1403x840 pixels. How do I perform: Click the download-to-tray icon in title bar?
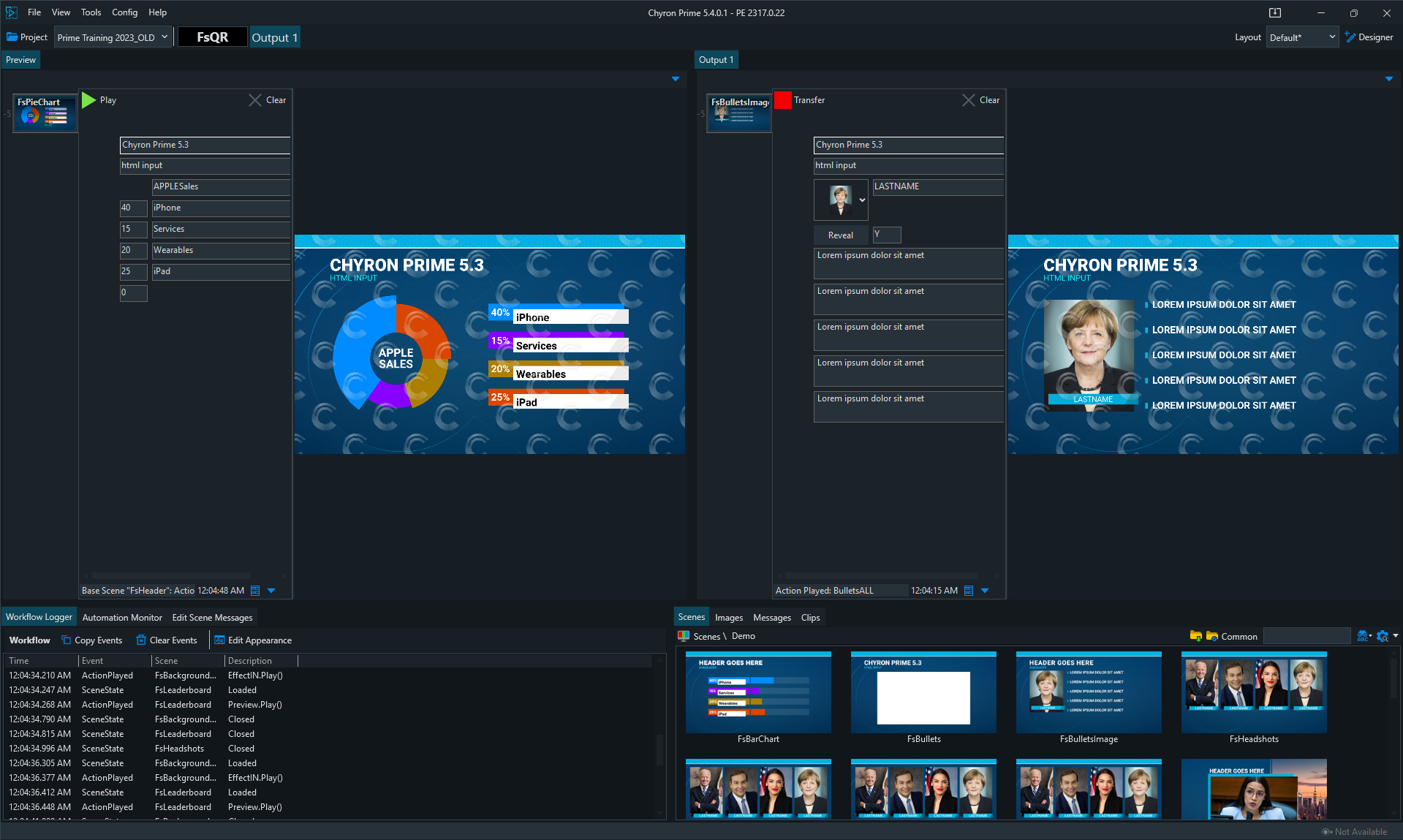[x=1275, y=12]
